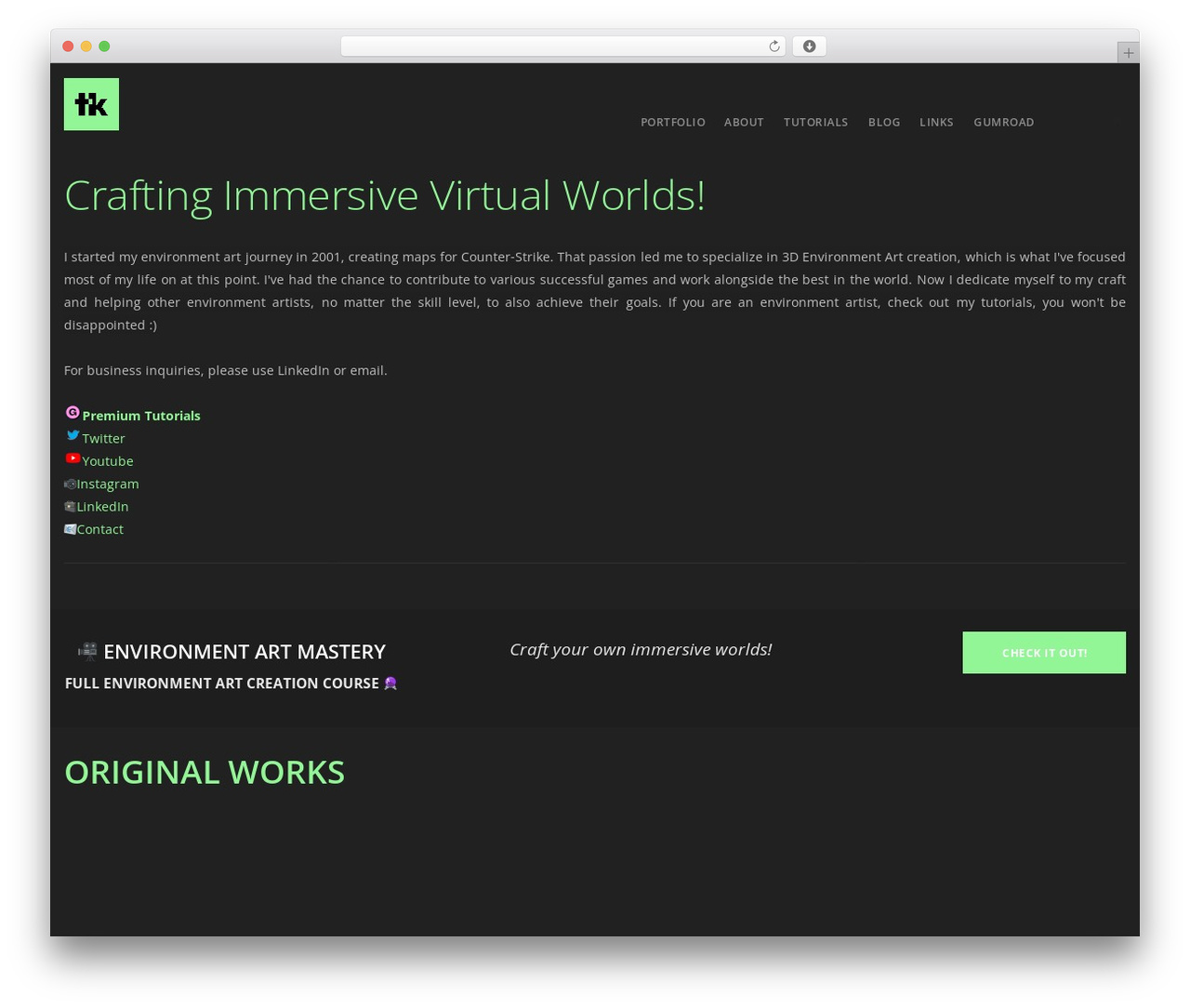Viewport: 1190px width, 1008px height.
Task: Focus the browser address bar
Action: click(x=562, y=46)
